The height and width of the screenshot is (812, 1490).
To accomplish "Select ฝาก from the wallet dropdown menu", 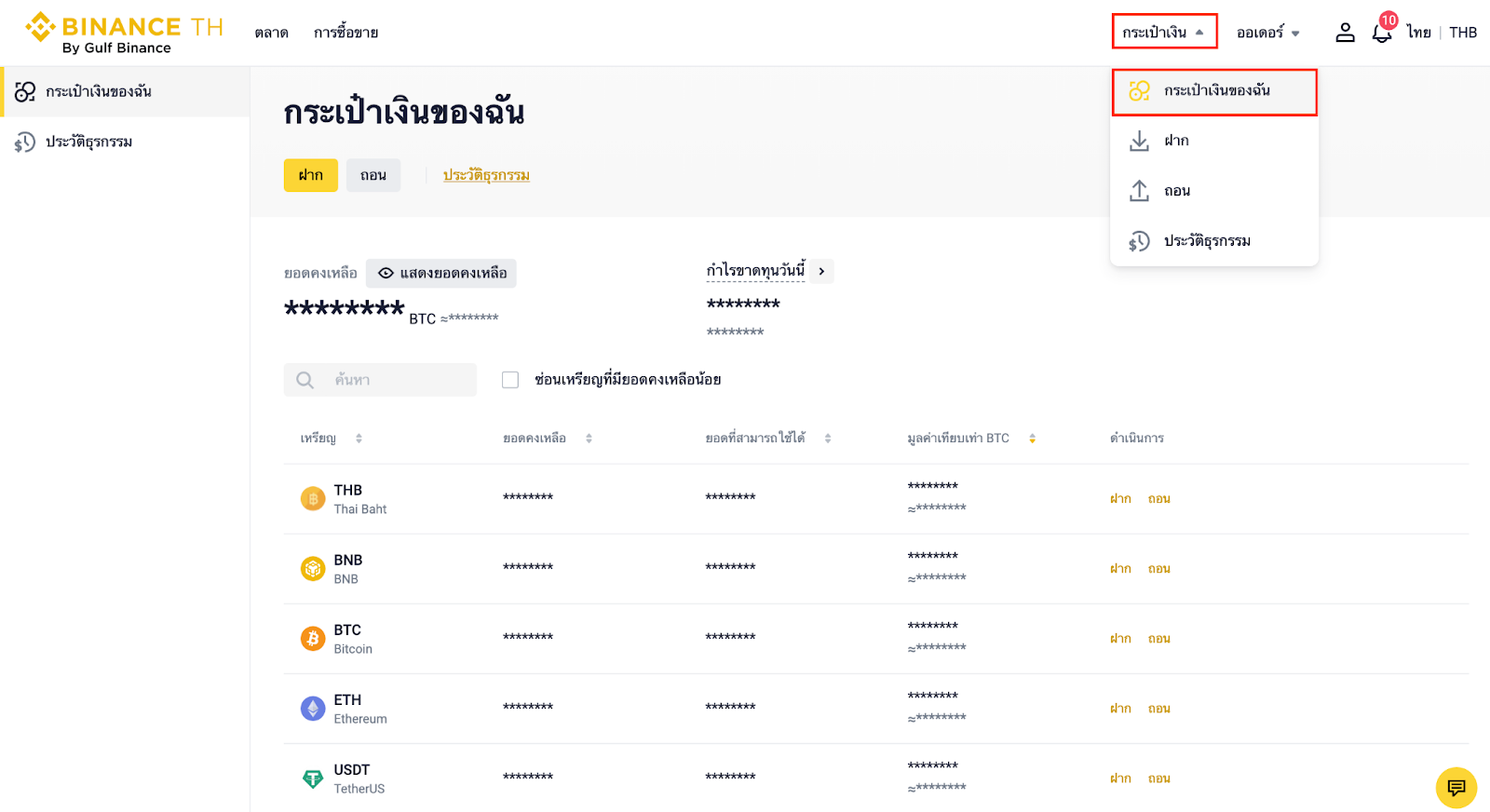I will pos(1176,141).
